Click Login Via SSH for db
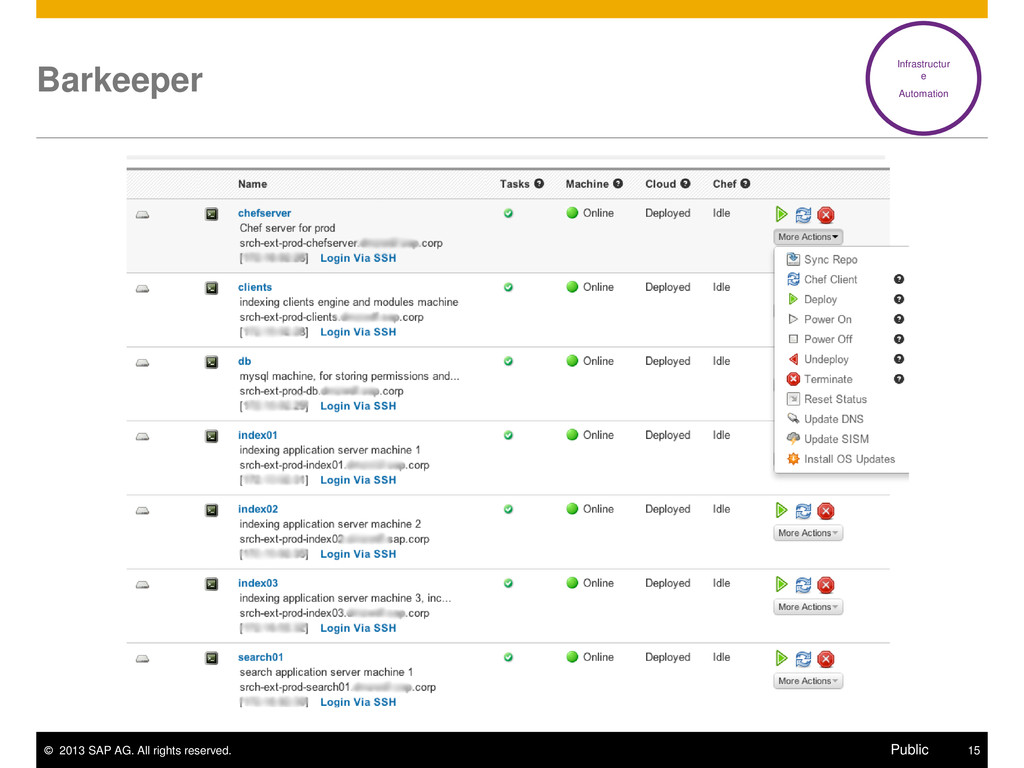This screenshot has width=1024, height=768. click(358, 406)
